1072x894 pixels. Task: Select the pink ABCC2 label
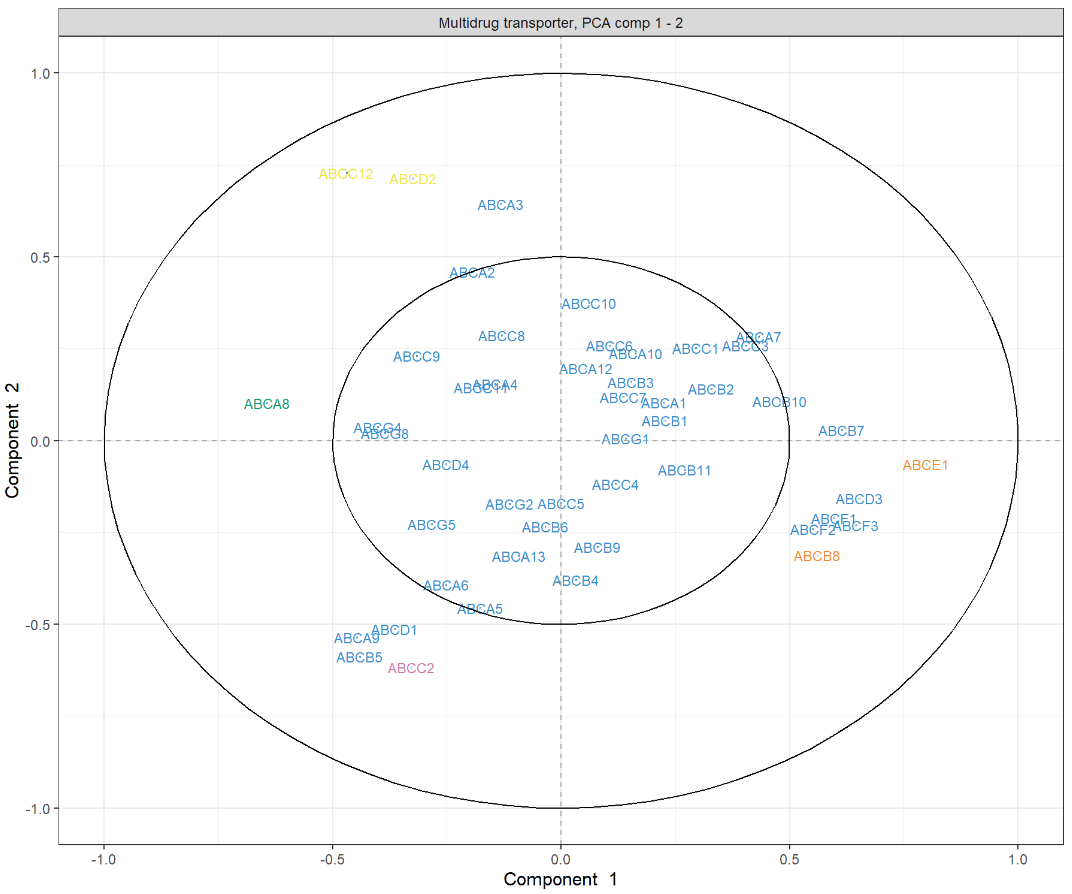pyautogui.click(x=411, y=668)
